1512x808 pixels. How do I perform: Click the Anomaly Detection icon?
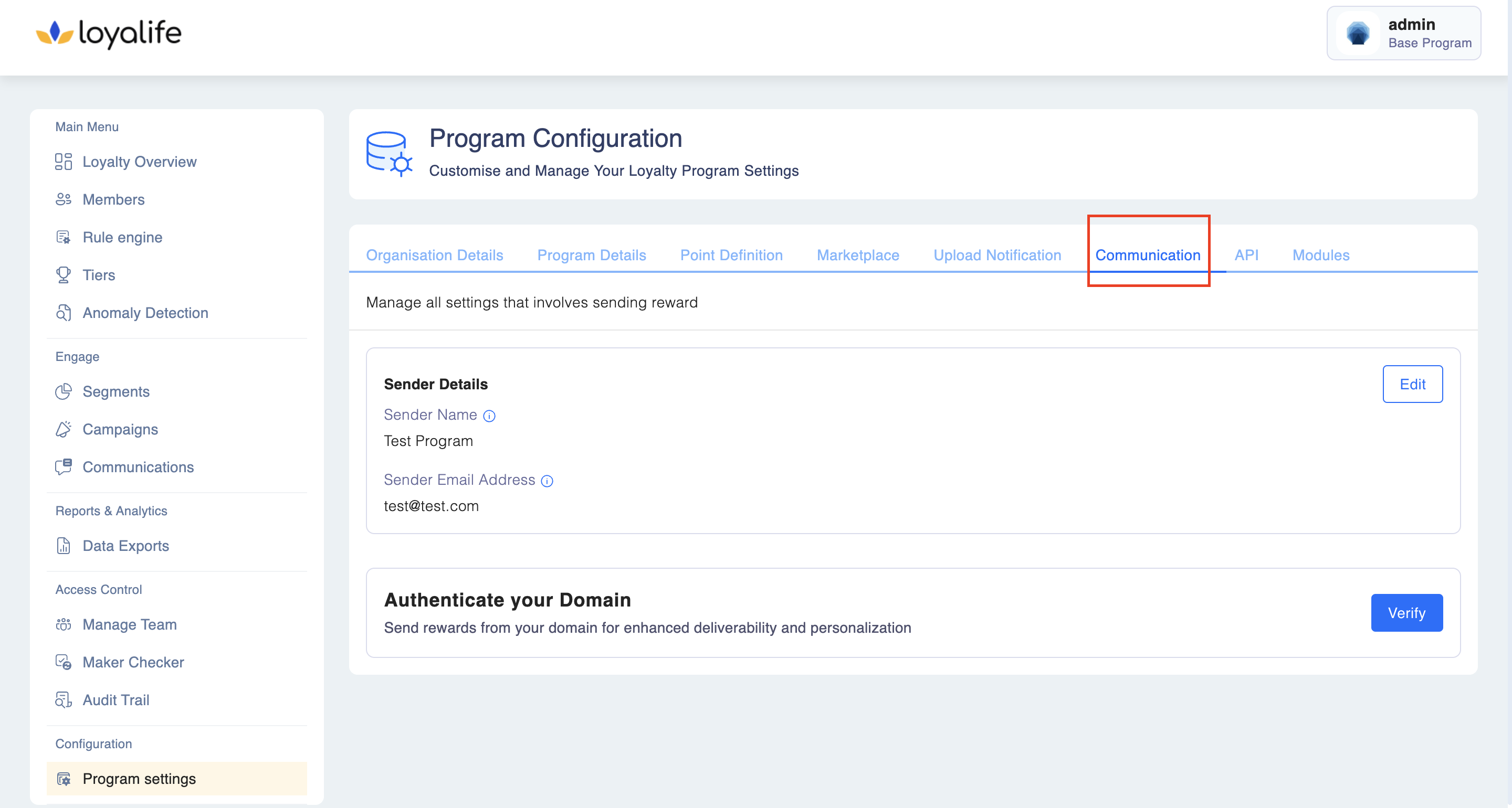point(64,313)
